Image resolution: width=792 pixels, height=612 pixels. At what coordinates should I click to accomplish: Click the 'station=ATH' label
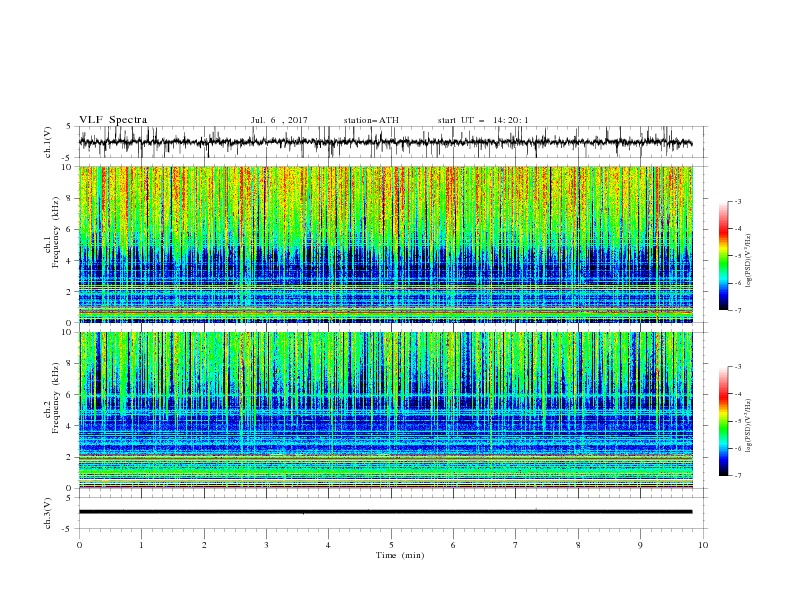371,120
